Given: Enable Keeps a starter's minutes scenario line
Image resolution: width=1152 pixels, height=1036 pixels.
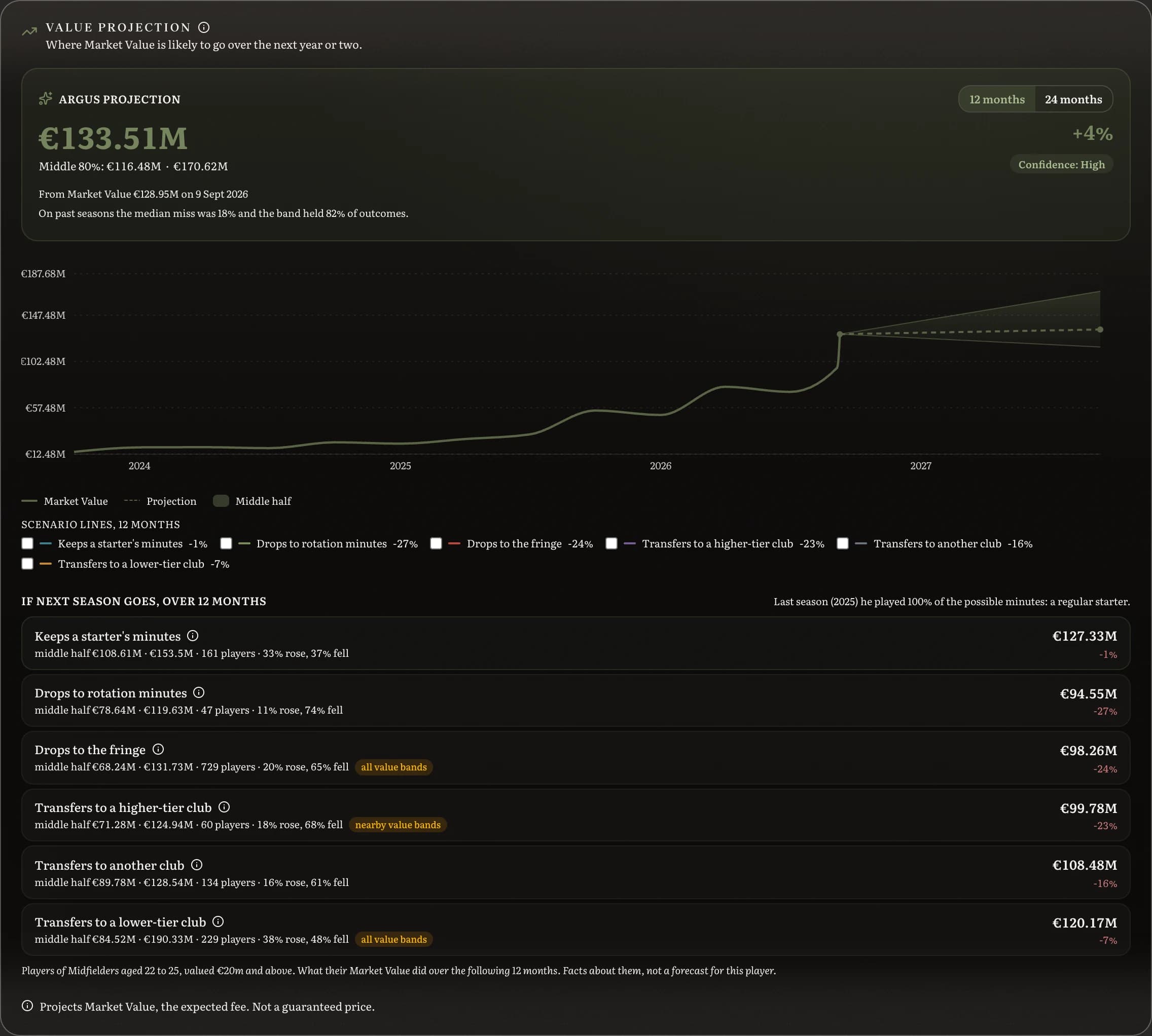Looking at the screenshot, I should [27, 544].
